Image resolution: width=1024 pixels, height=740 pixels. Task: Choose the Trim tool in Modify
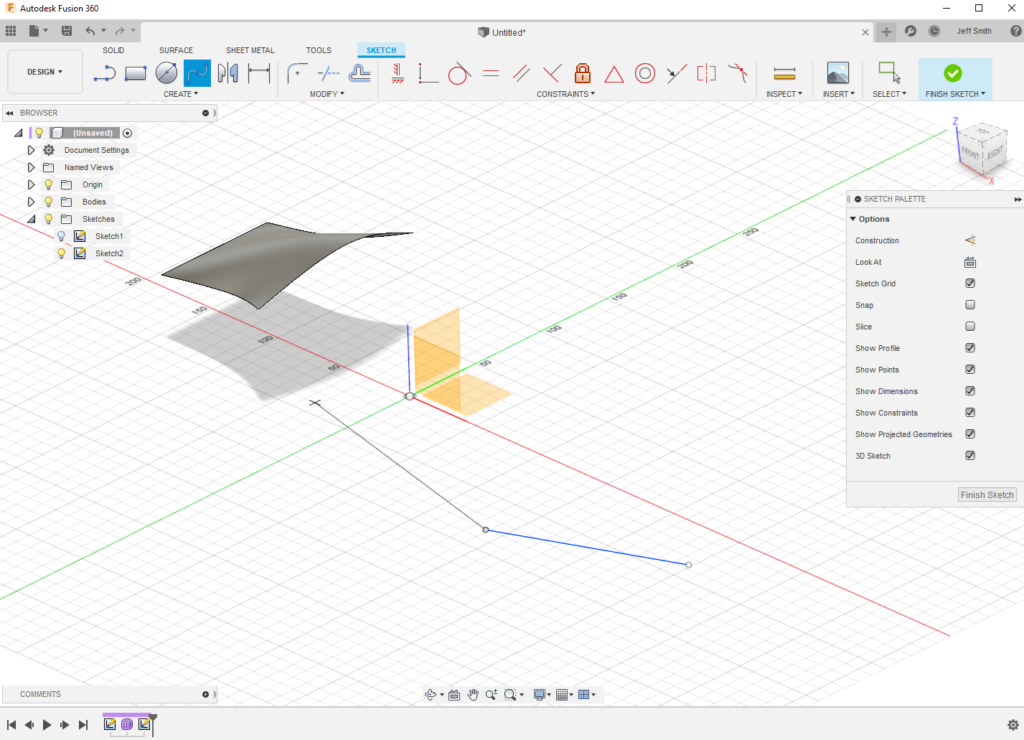click(327, 73)
